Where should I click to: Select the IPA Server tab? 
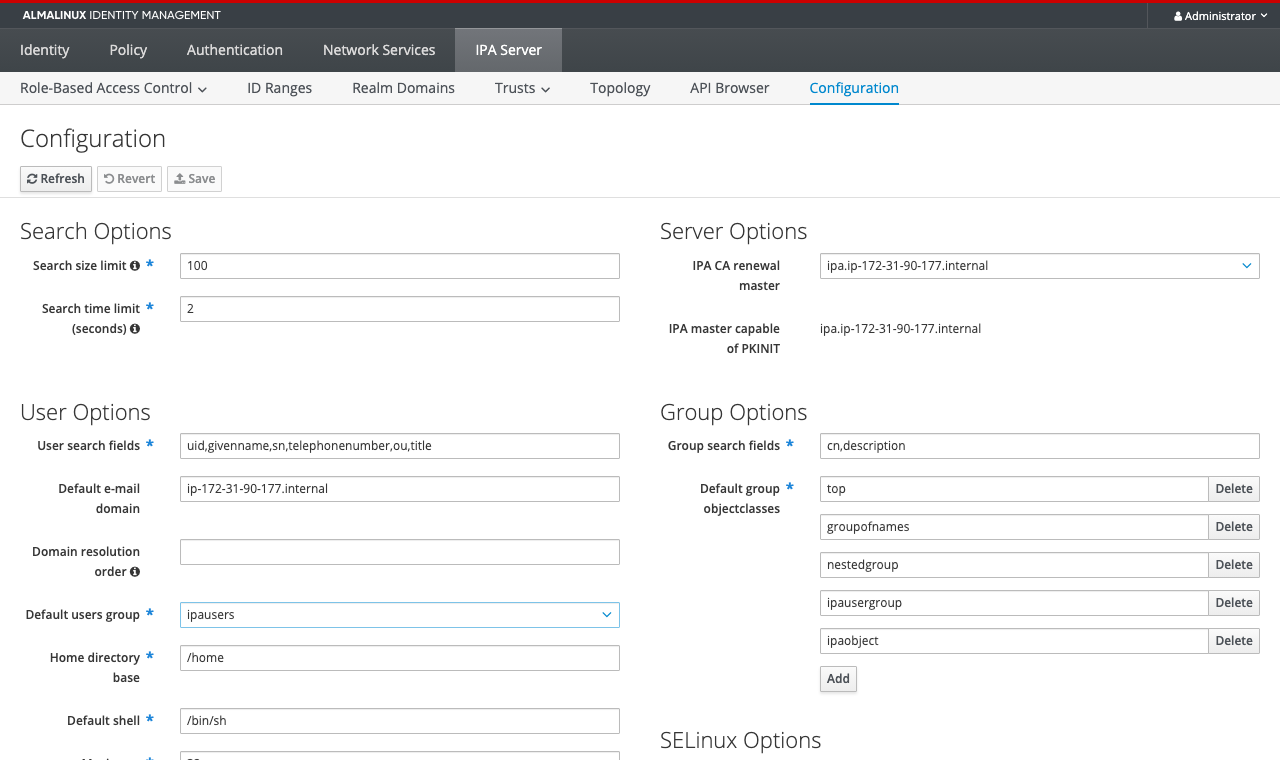coord(508,50)
